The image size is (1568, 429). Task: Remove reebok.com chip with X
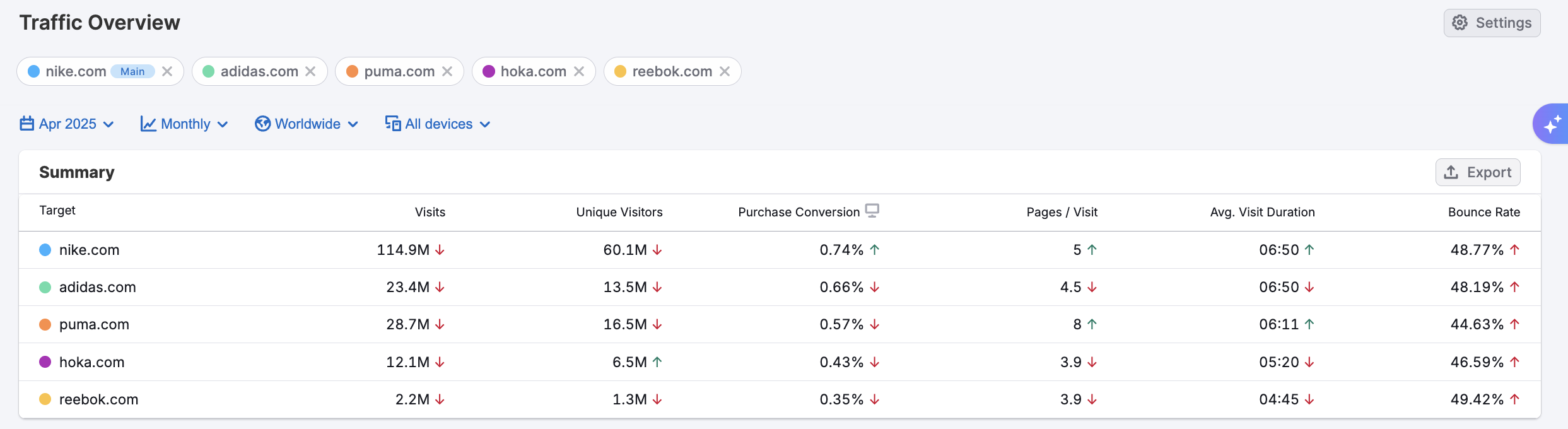point(725,71)
